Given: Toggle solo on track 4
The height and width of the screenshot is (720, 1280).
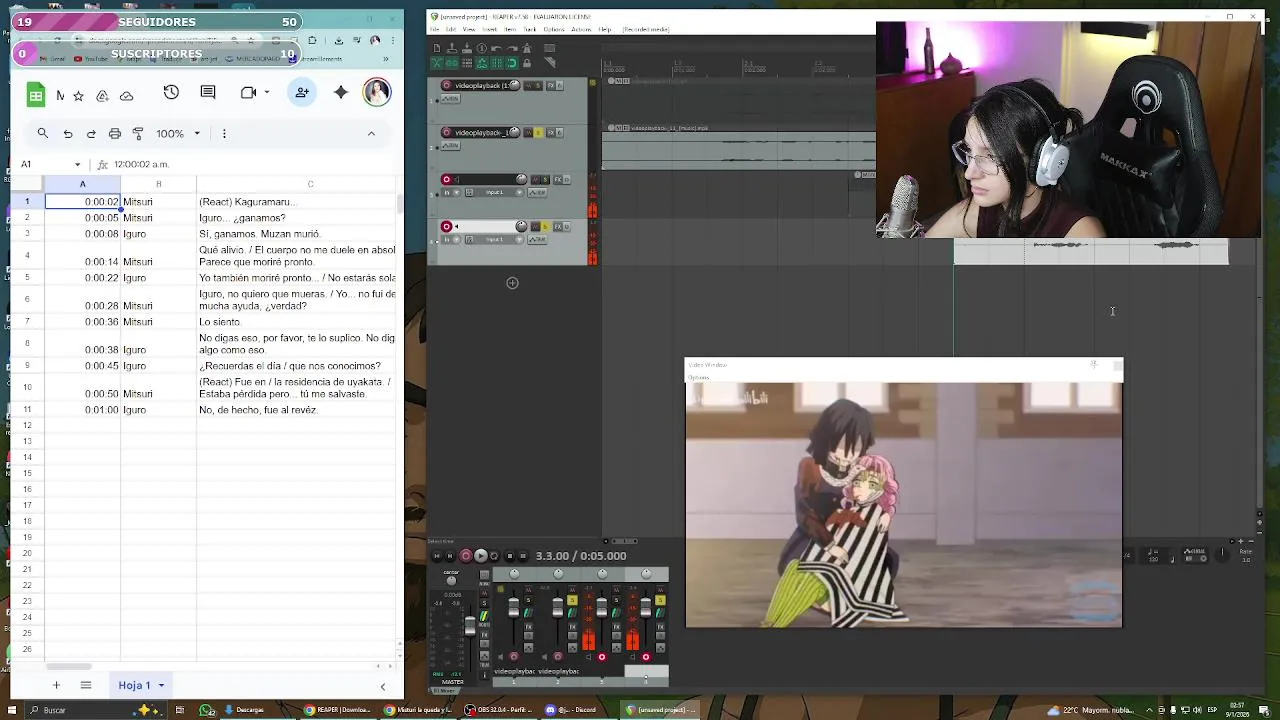Looking at the screenshot, I should (x=545, y=227).
